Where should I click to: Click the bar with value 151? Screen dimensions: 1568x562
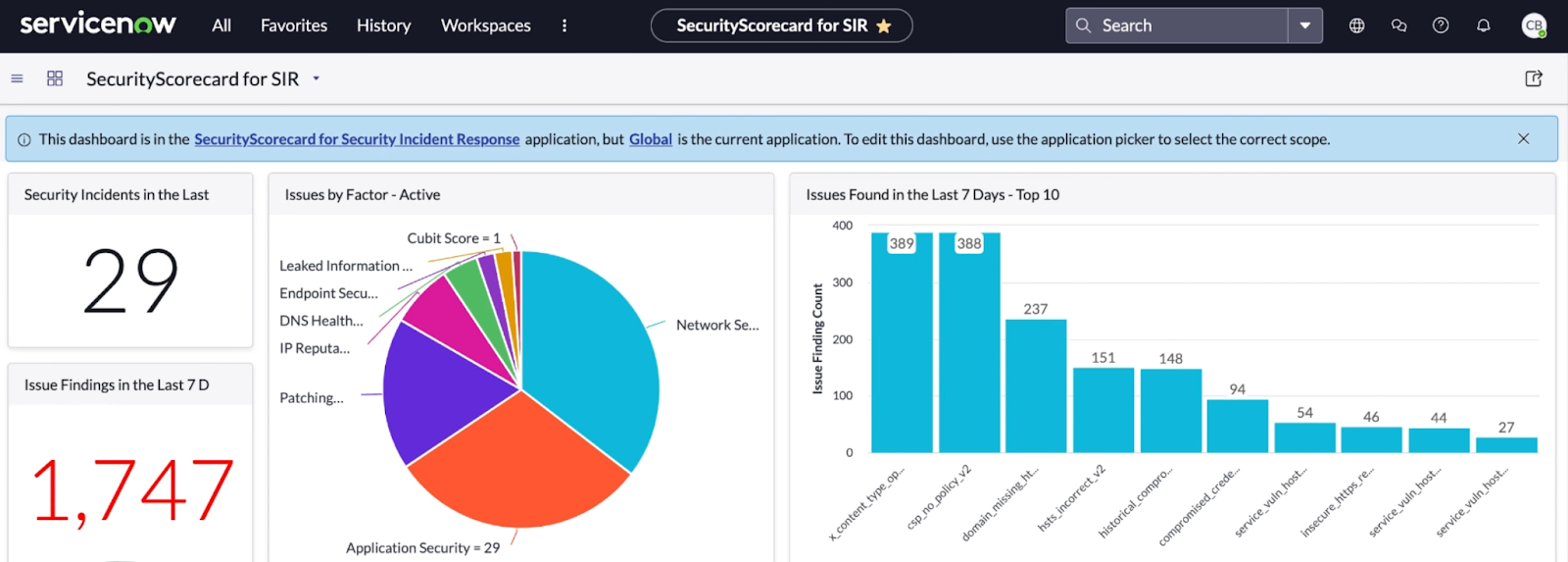click(1103, 410)
